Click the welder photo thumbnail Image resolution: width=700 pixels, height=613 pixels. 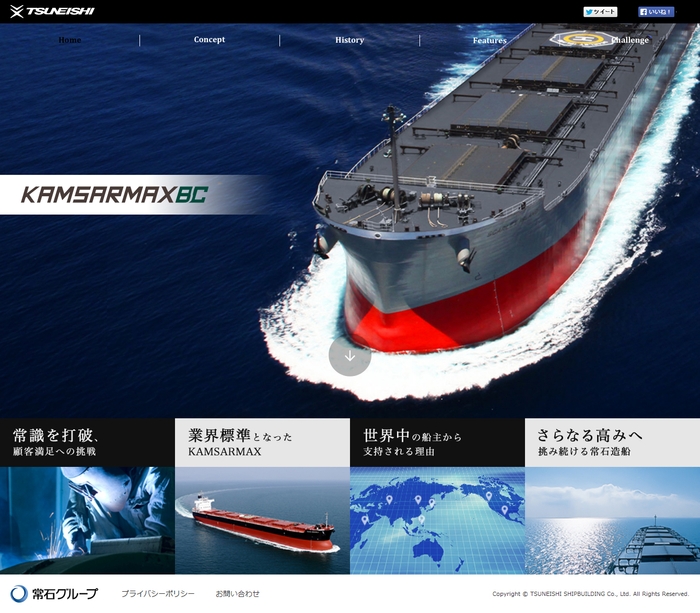click(x=88, y=521)
